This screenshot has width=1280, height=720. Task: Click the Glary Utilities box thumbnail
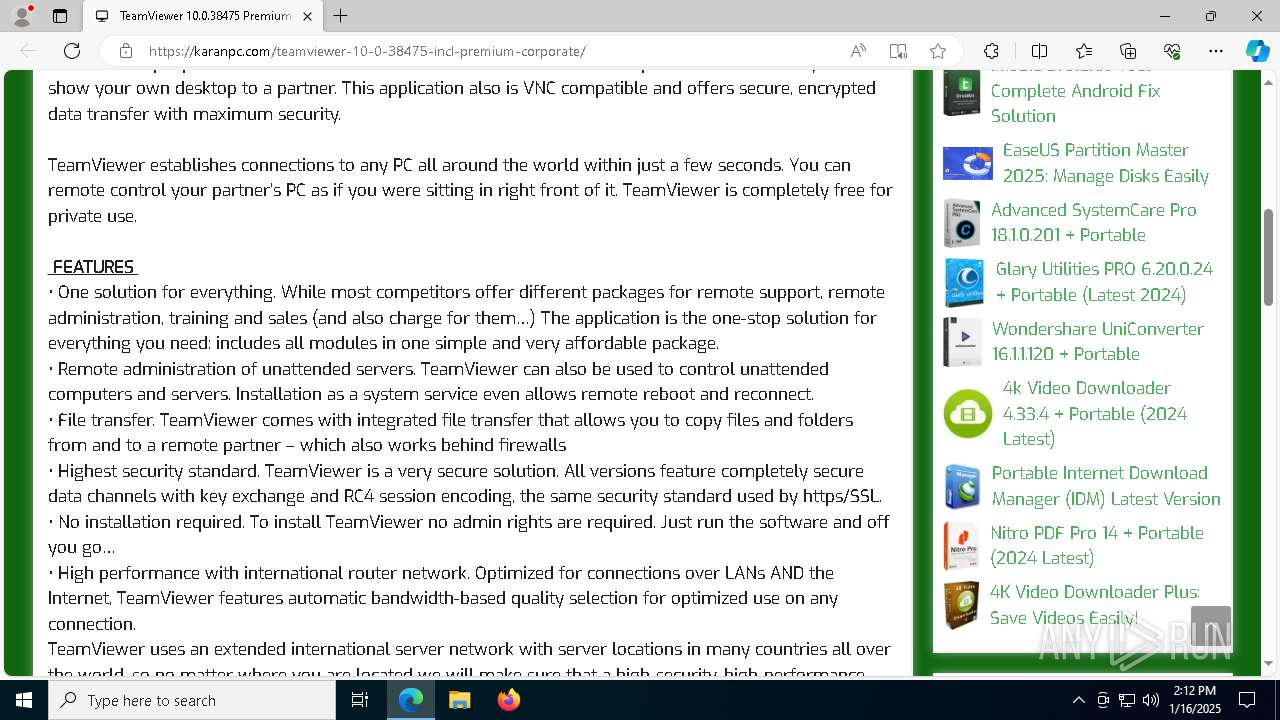click(964, 282)
